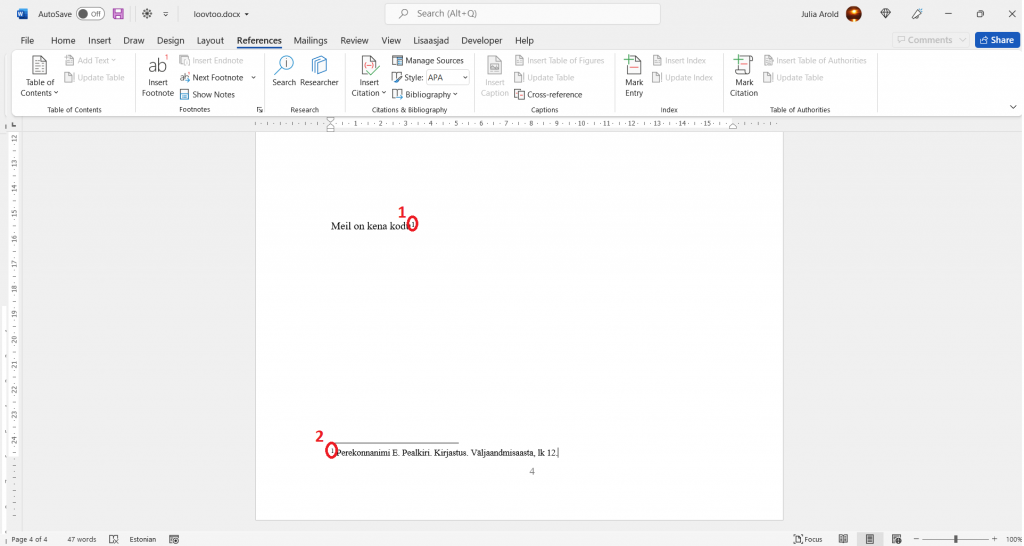Open the Mailings tab
This screenshot has width=1024, height=546.
click(310, 40)
